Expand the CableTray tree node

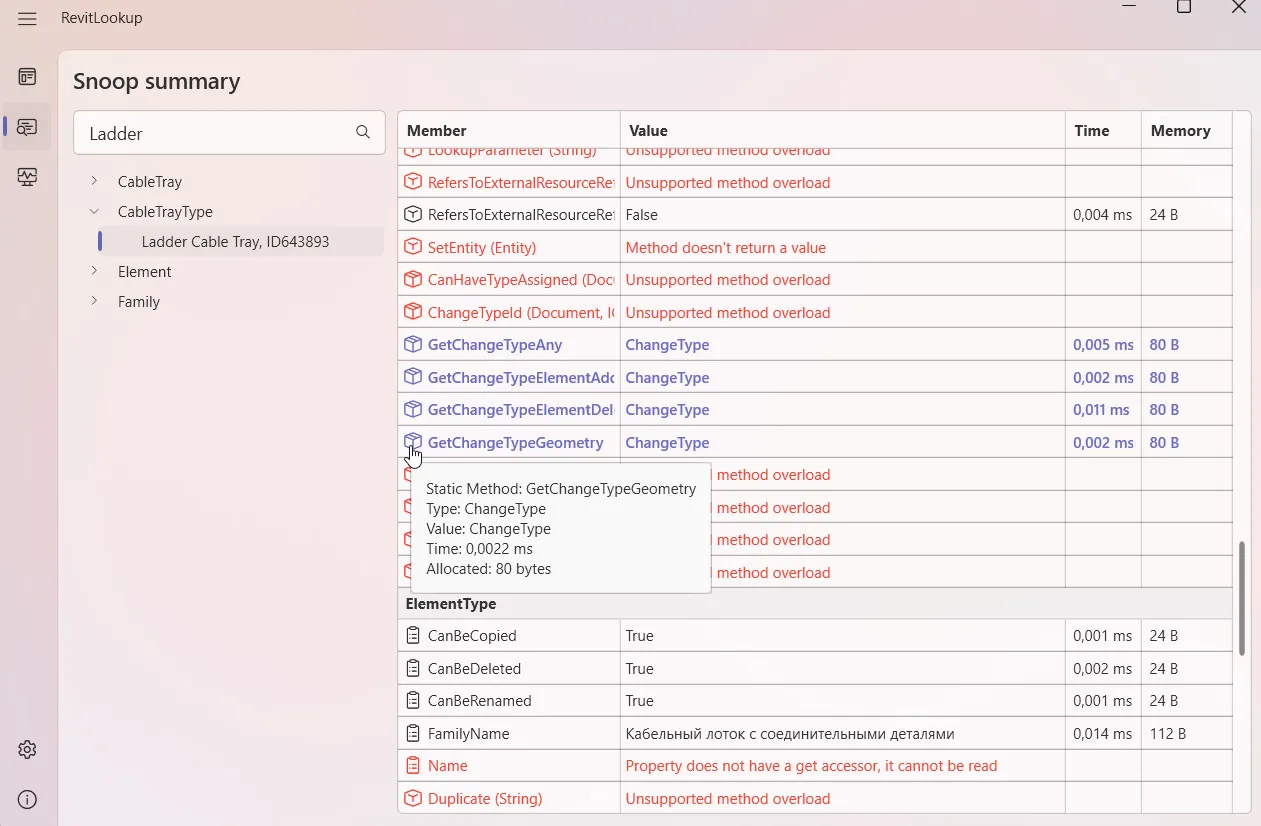point(94,181)
